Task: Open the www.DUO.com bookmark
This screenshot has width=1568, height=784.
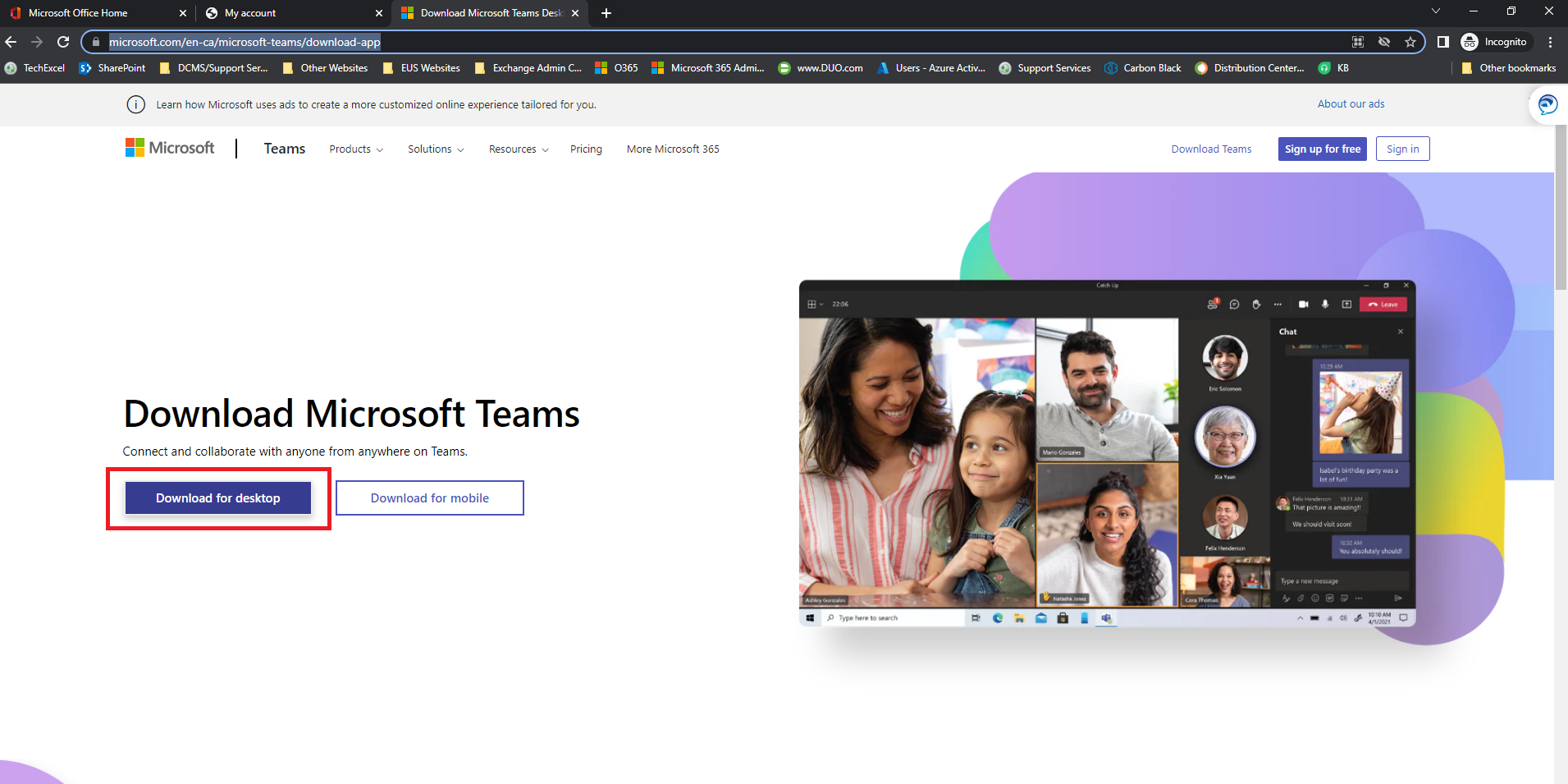Action: [821, 68]
